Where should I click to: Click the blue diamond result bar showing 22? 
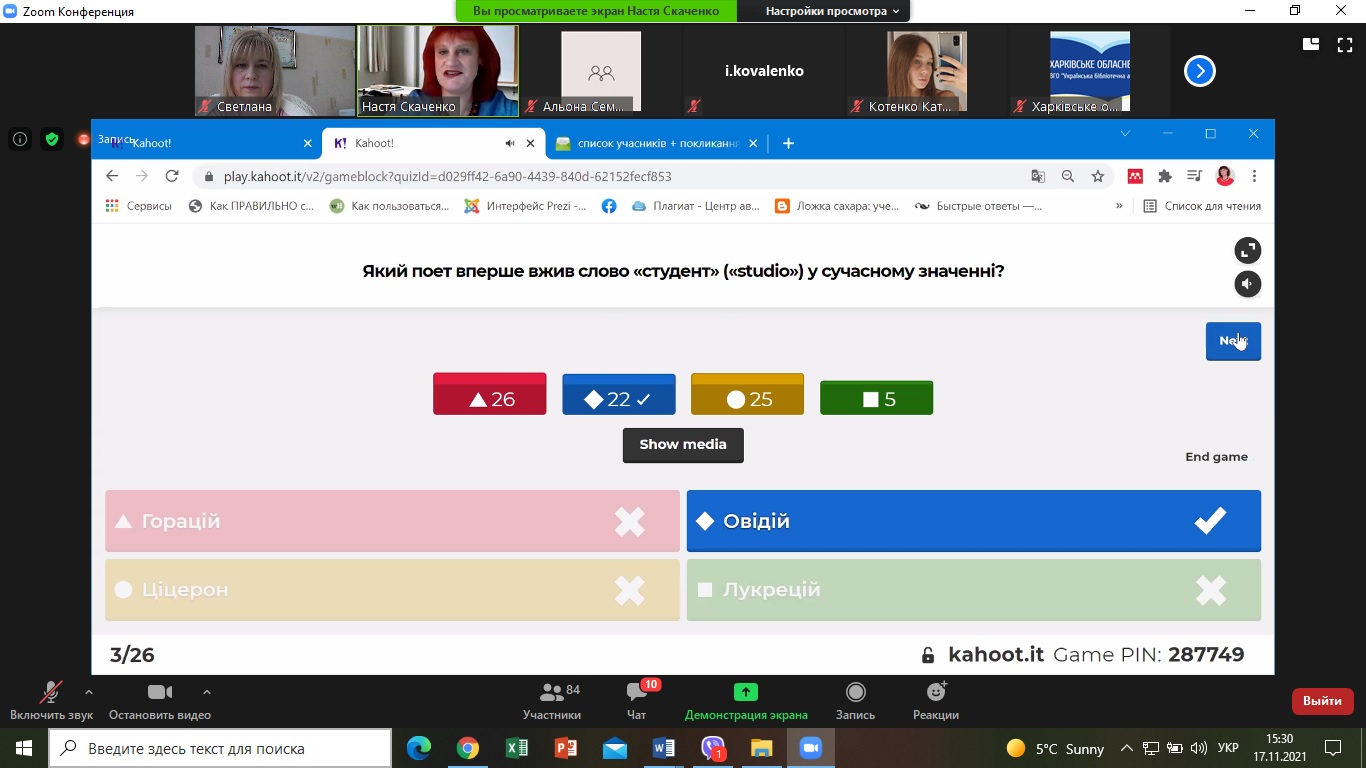click(x=619, y=394)
